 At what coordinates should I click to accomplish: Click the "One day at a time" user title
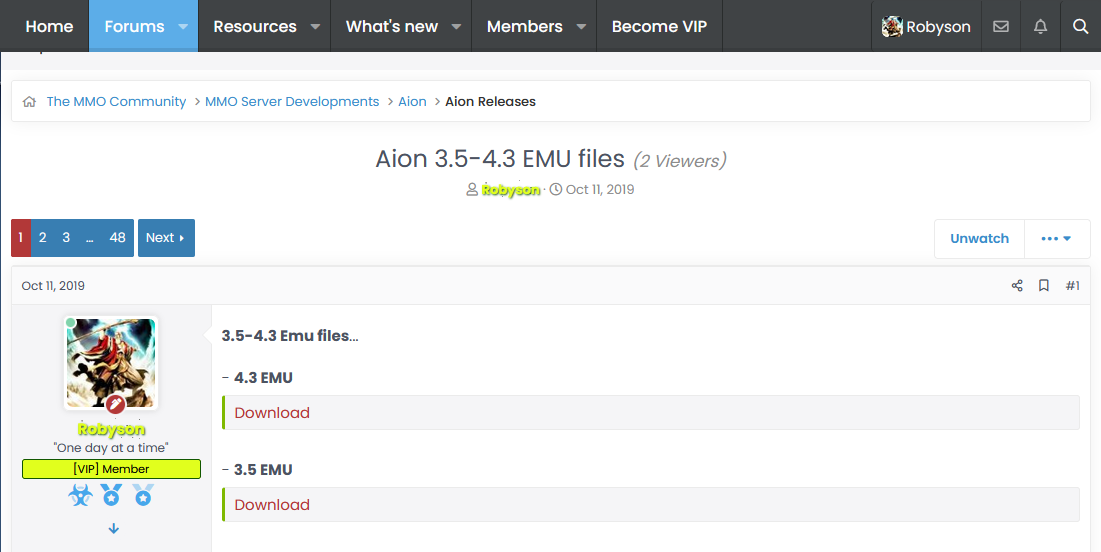(x=111, y=448)
